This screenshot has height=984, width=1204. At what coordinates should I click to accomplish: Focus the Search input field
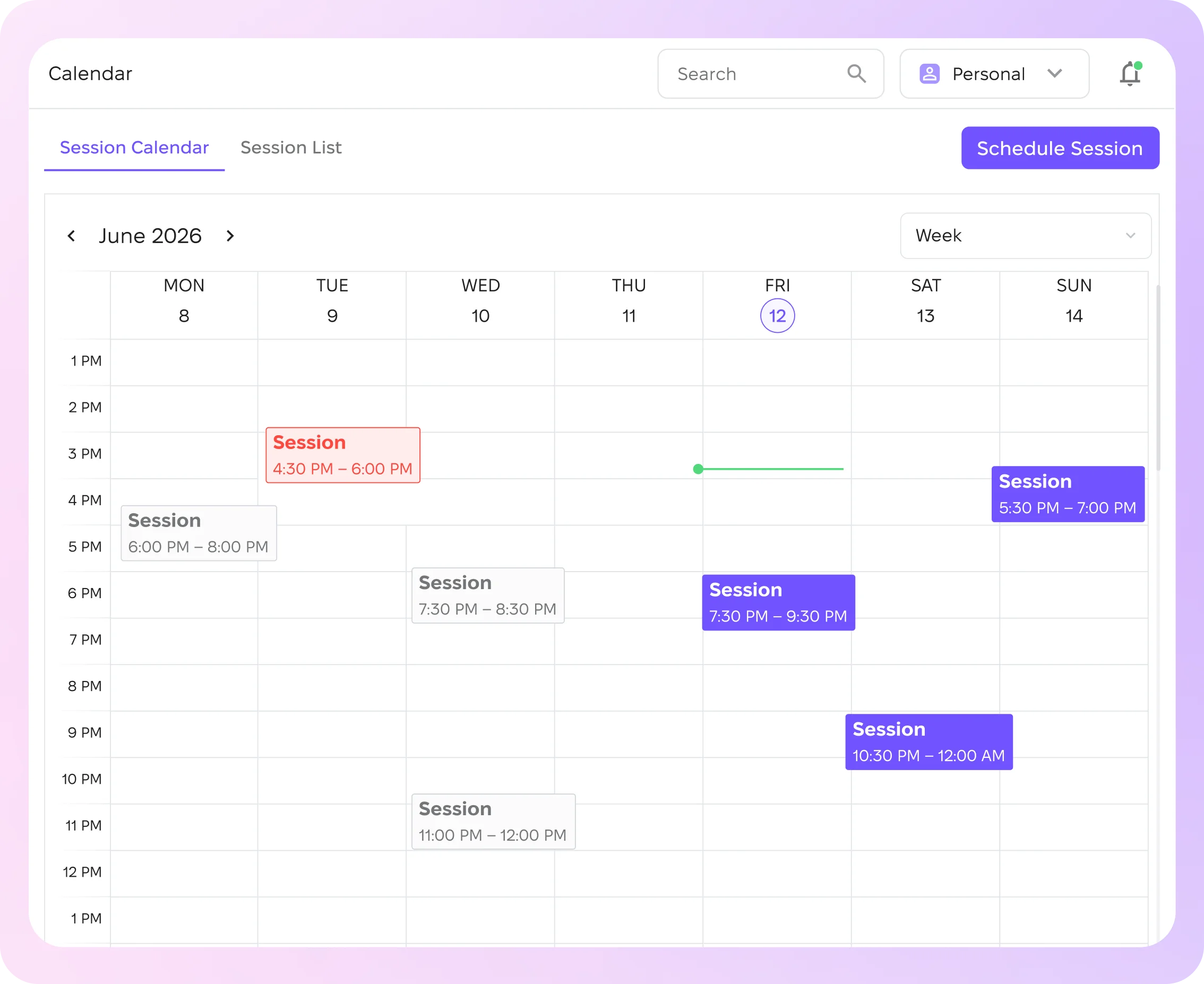770,74
